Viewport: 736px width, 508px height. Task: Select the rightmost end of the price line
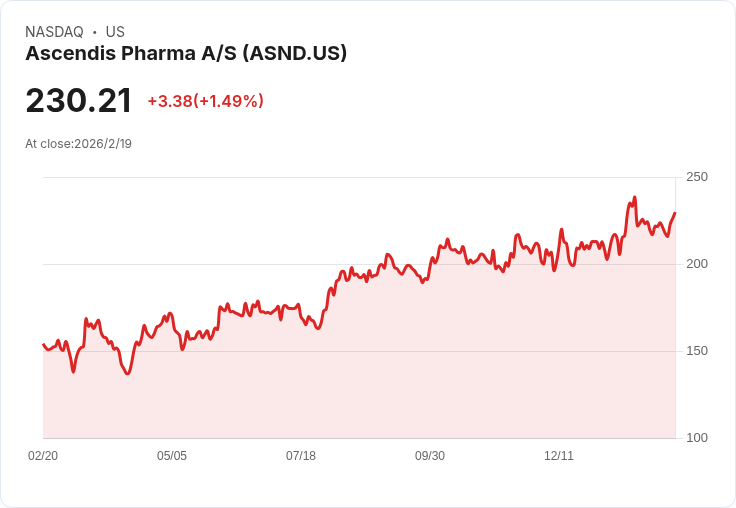tap(675, 213)
